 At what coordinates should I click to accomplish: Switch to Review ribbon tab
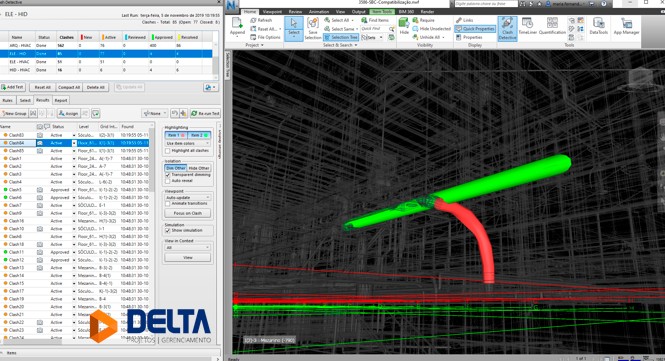coord(295,11)
